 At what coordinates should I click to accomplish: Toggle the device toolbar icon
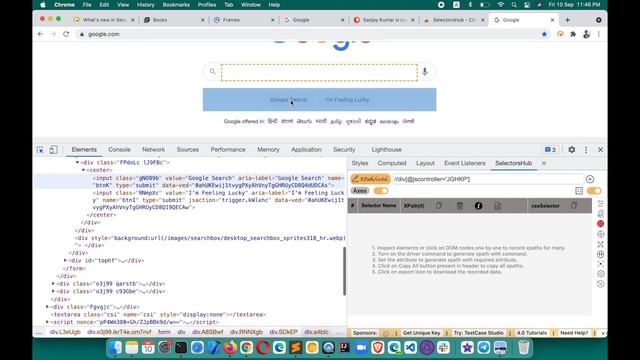tap(53, 150)
